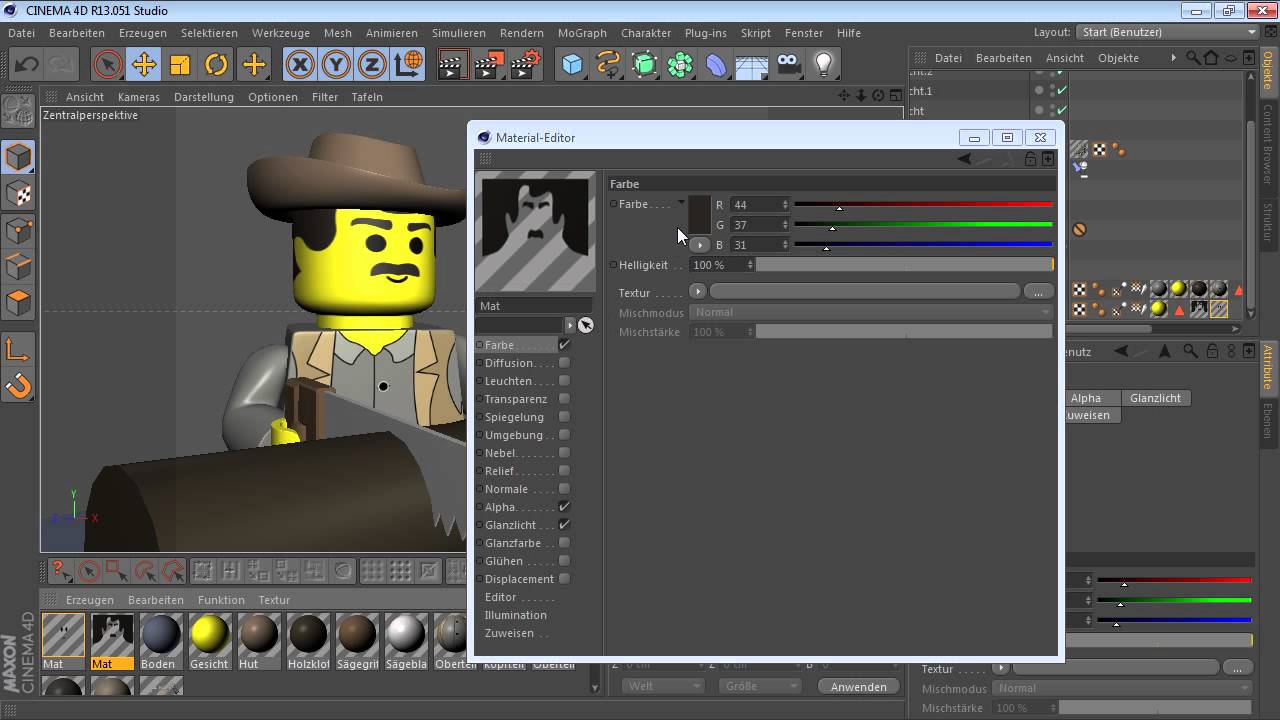Add a cube primitive object
1280x720 pixels.
click(x=572, y=65)
